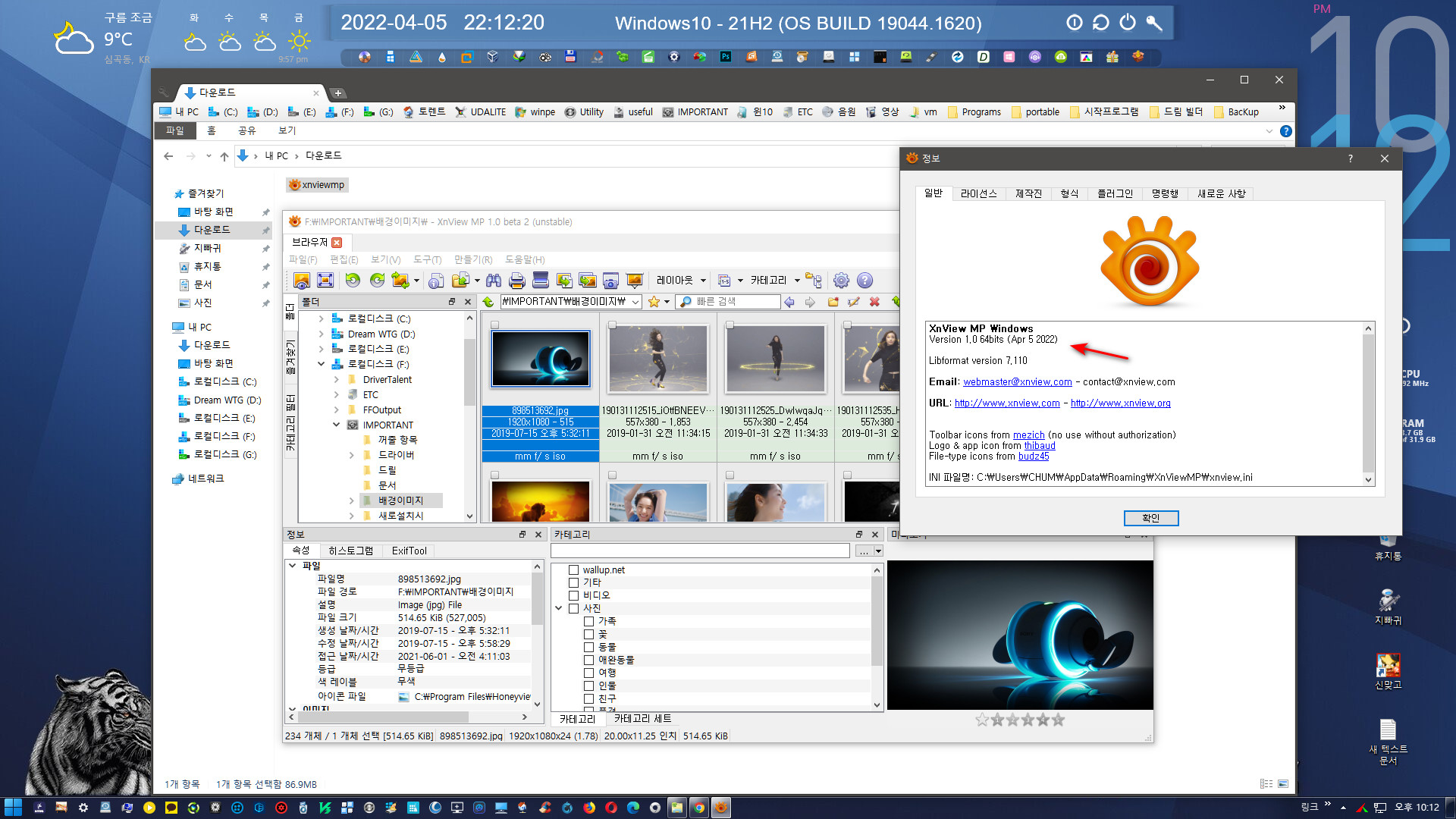Open the folder path combo box dropdown

tap(635, 302)
